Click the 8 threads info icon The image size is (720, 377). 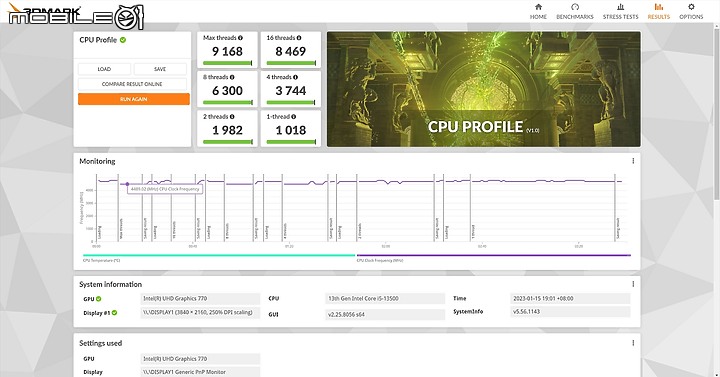click(x=232, y=77)
